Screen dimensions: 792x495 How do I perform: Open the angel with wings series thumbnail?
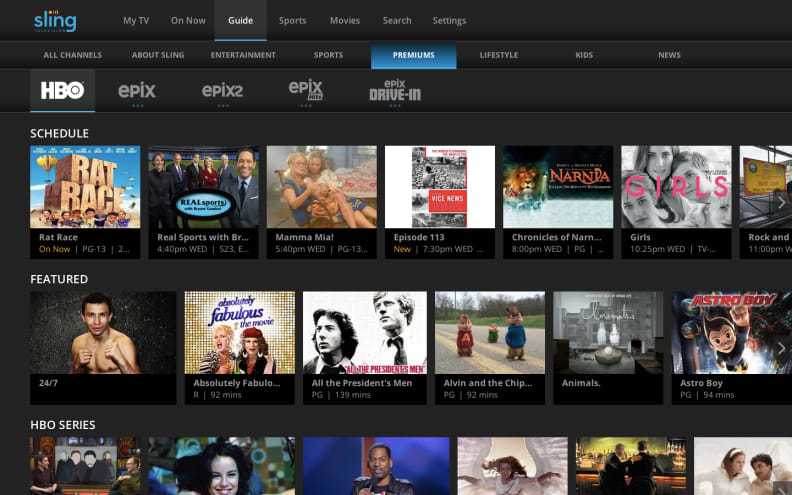click(513, 466)
